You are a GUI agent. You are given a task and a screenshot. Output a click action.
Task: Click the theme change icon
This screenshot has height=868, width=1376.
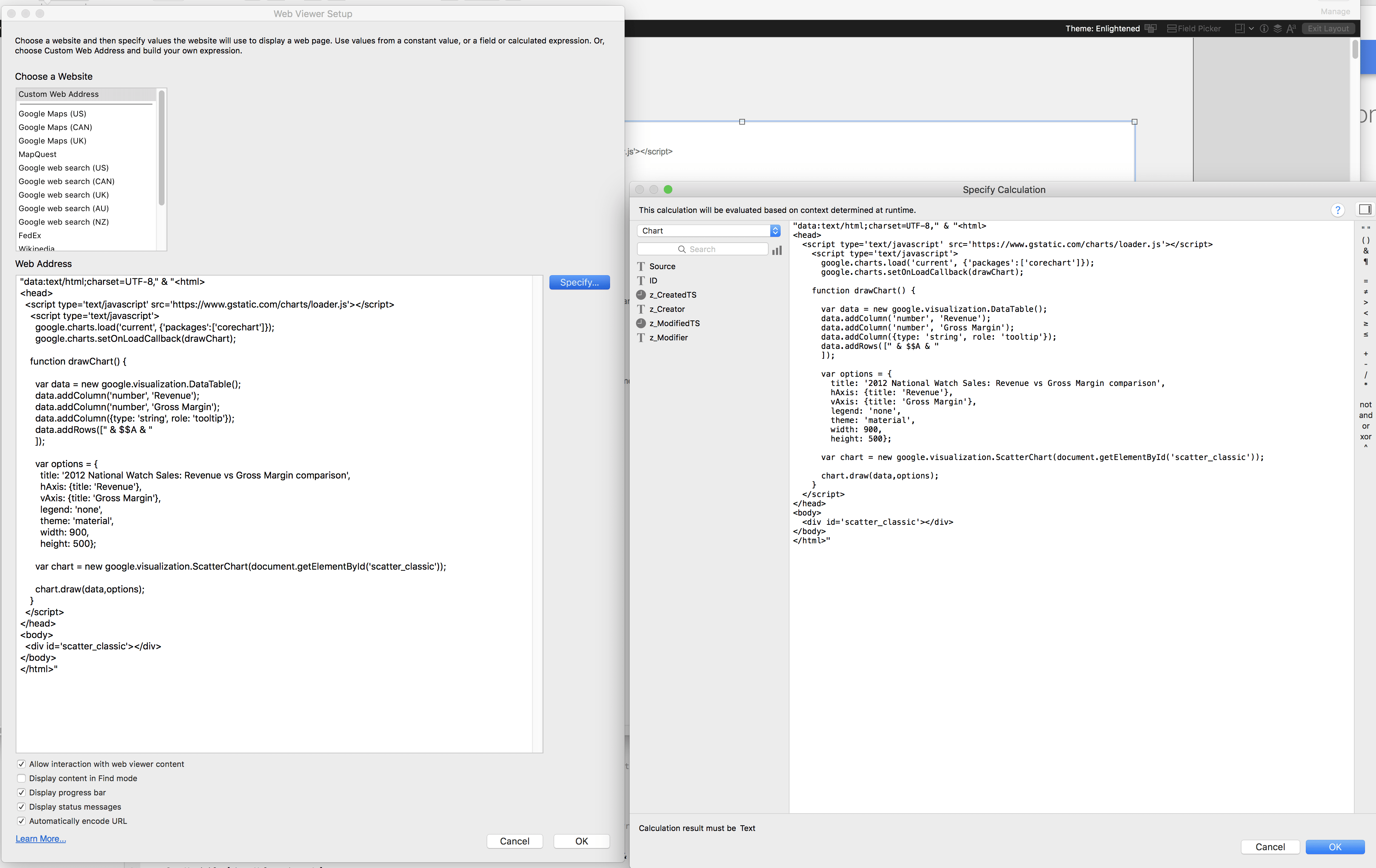coord(1150,28)
